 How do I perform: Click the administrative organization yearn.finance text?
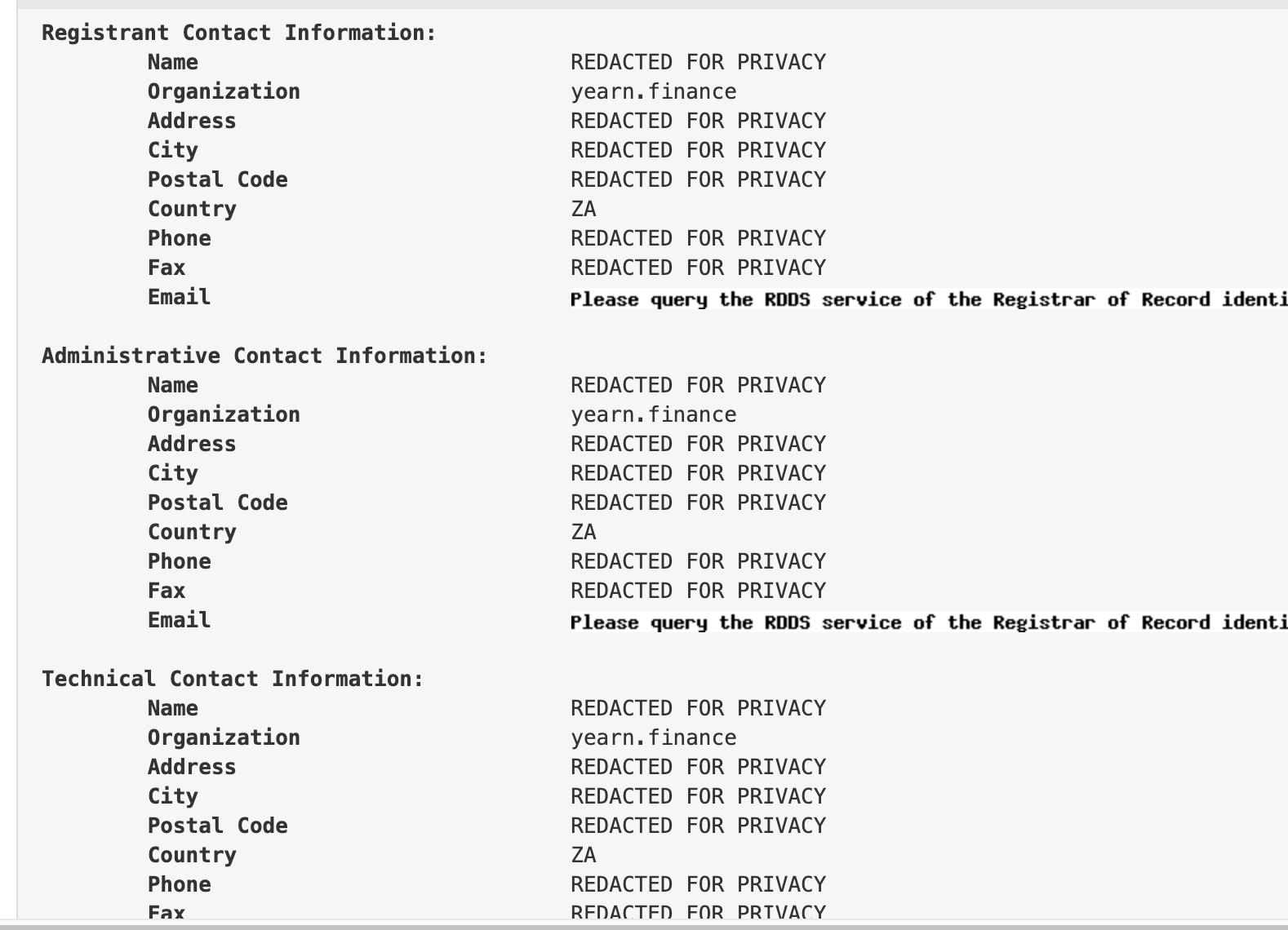tap(653, 414)
